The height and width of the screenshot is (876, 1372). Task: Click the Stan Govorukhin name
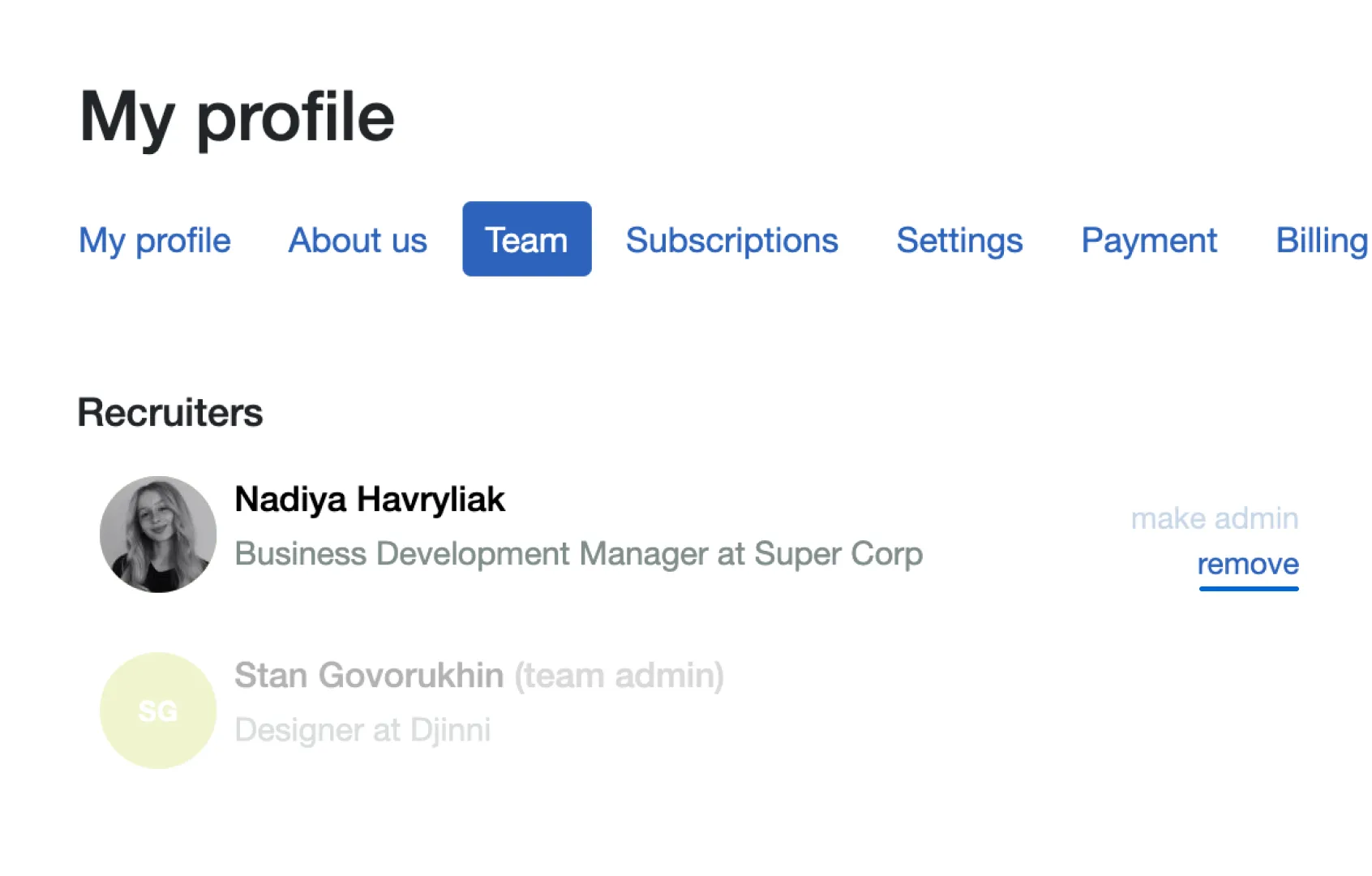click(369, 676)
